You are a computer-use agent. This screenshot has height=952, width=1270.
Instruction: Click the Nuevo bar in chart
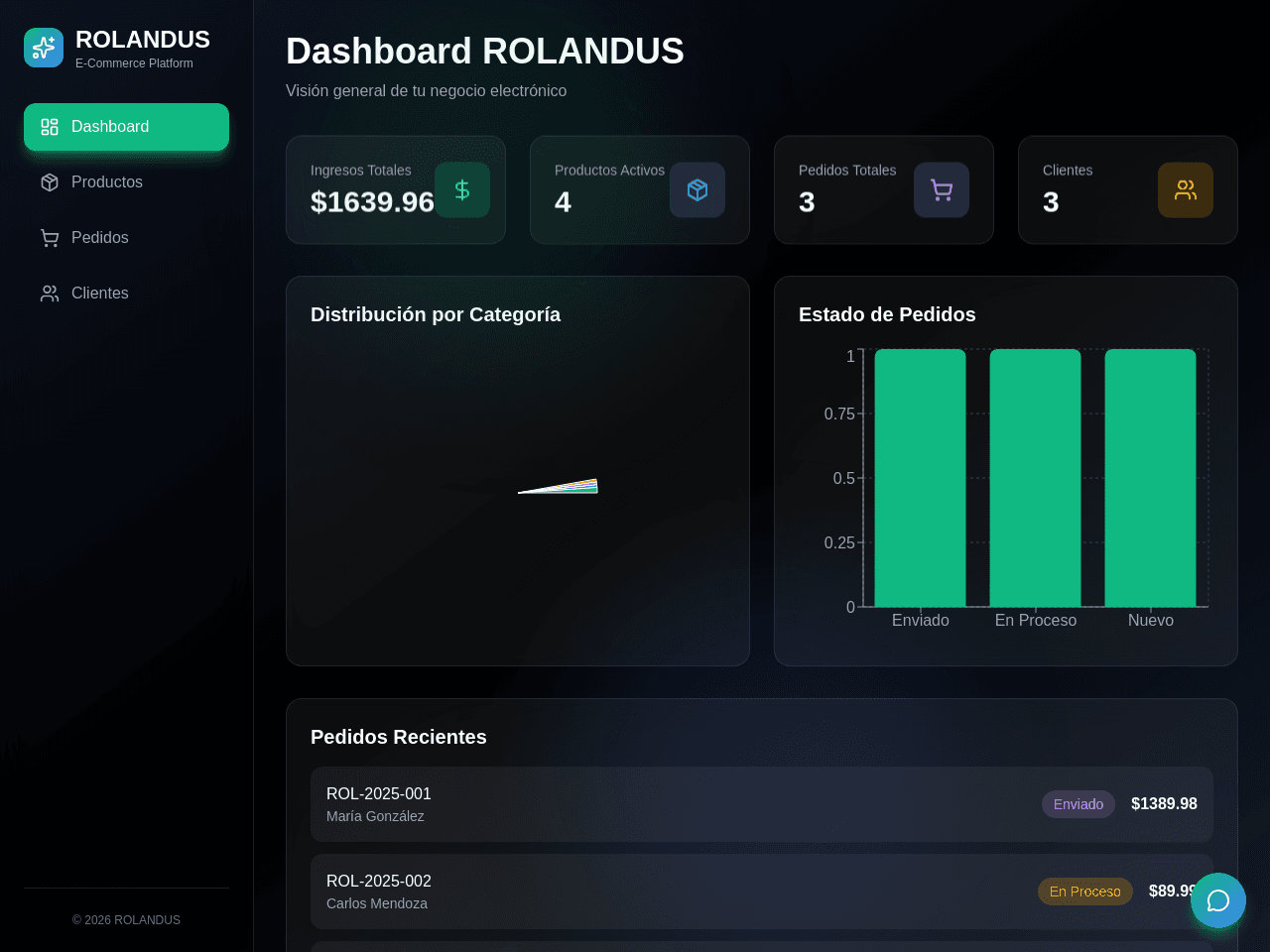(x=1151, y=477)
